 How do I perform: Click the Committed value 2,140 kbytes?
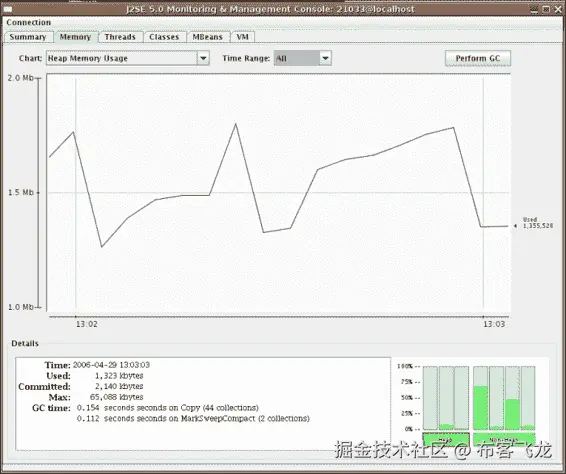click(x=119, y=387)
